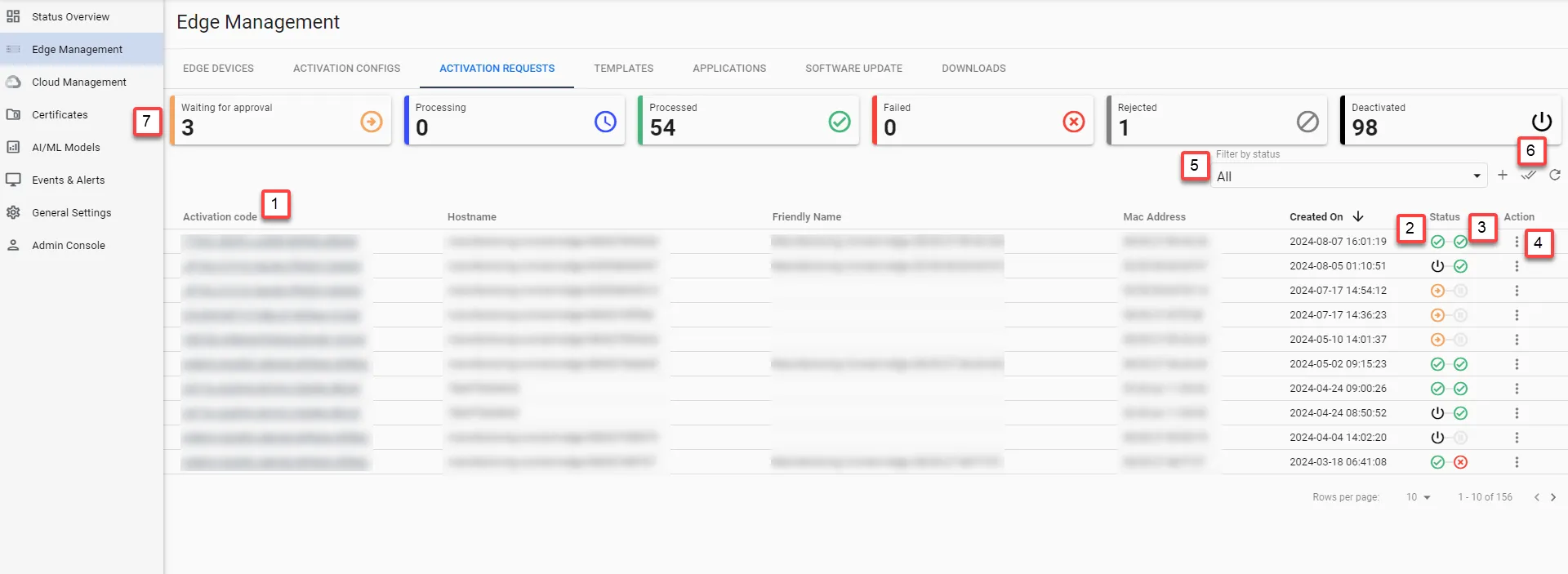1568x574 pixels.
Task: Open action menu for 2024-05-10 14:01:37 row
Action: (1517, 340)
